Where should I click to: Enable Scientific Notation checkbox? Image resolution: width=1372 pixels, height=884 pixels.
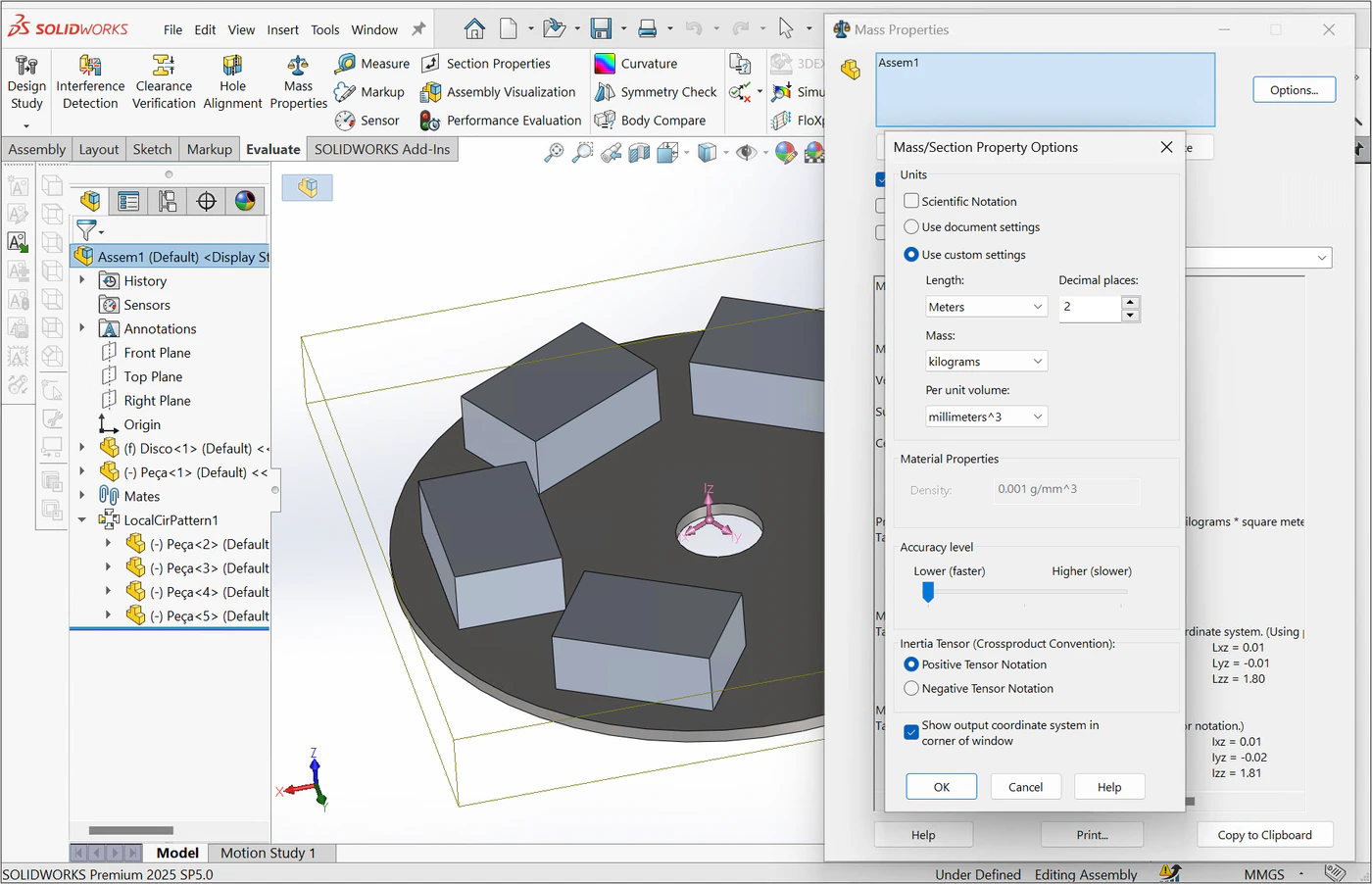911,201
